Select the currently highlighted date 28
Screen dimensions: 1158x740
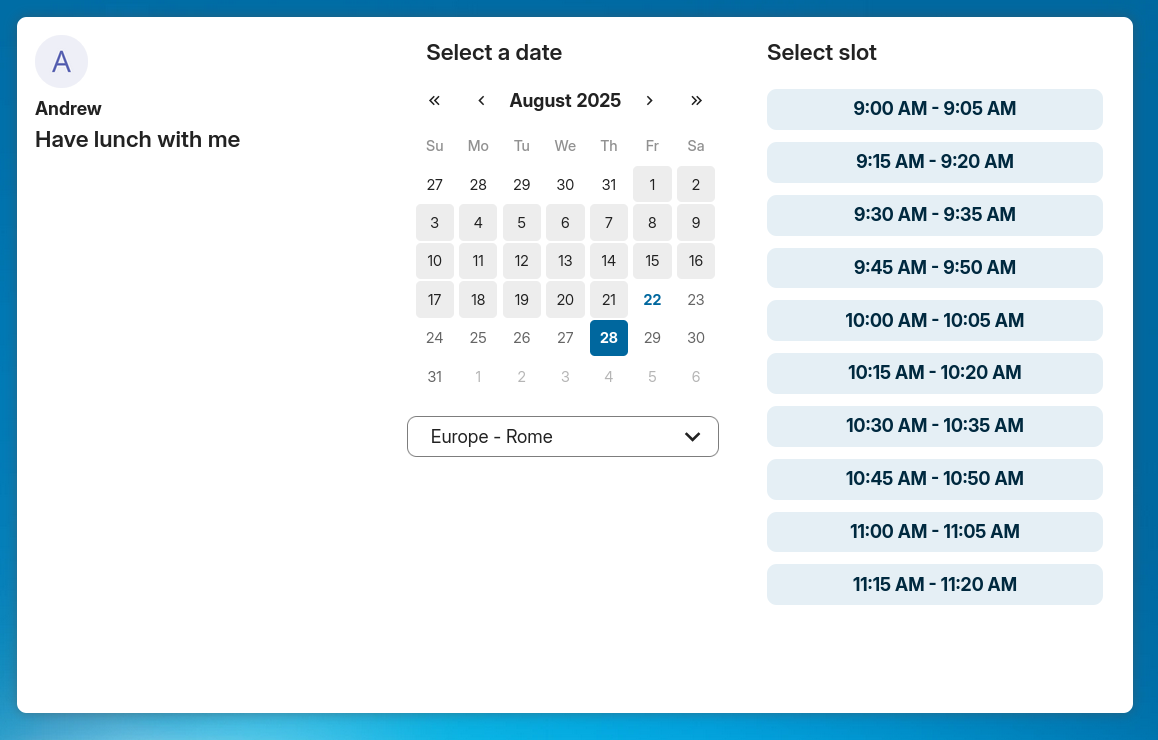point(609,338)
